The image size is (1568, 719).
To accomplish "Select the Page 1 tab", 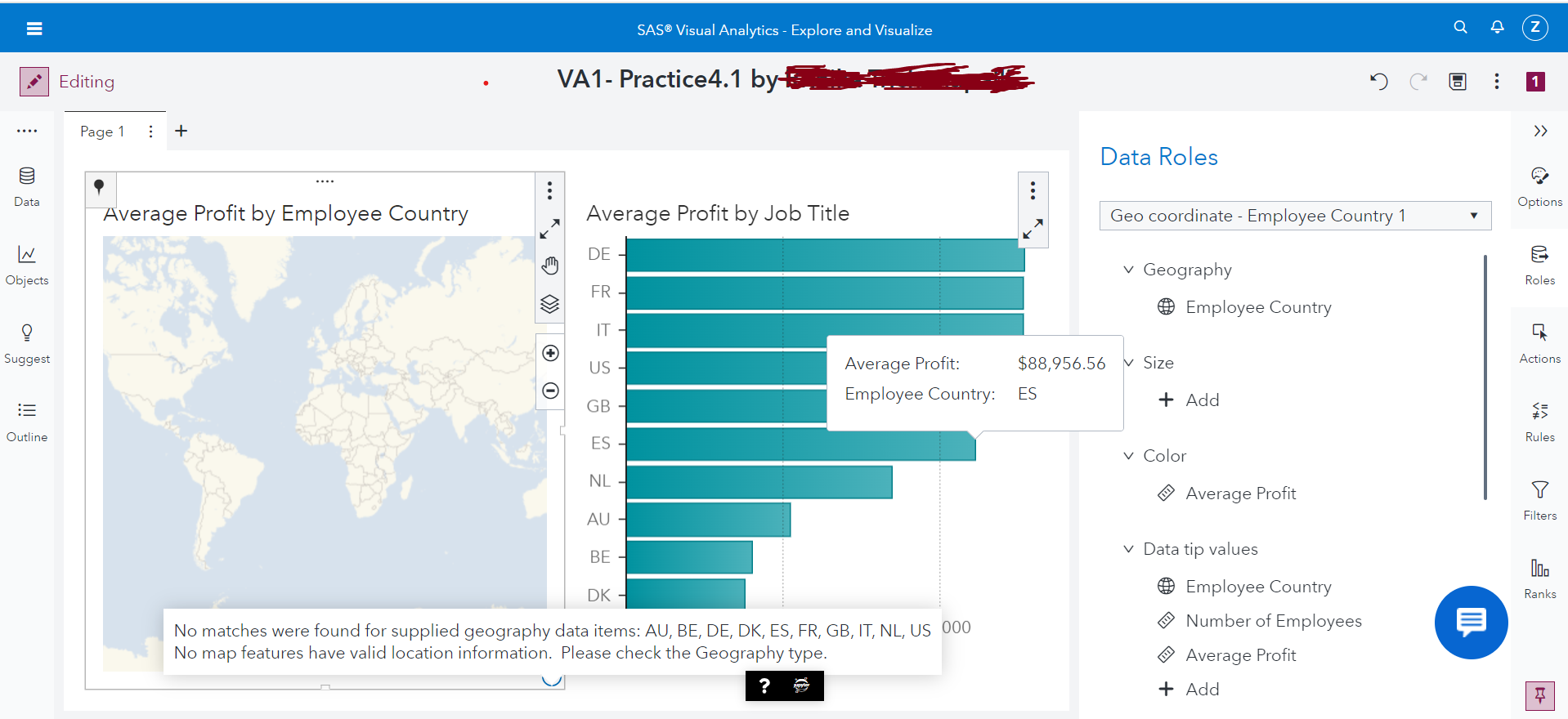I will [x=102, y=132].
